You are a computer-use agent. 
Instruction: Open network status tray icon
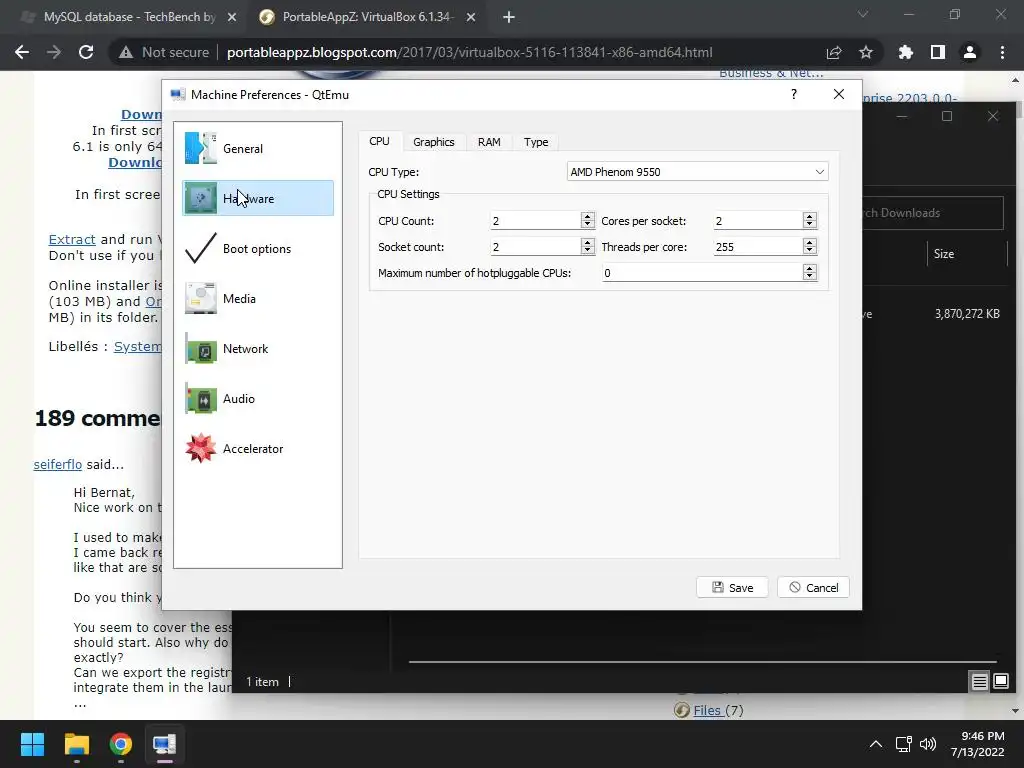click(904, 744)
